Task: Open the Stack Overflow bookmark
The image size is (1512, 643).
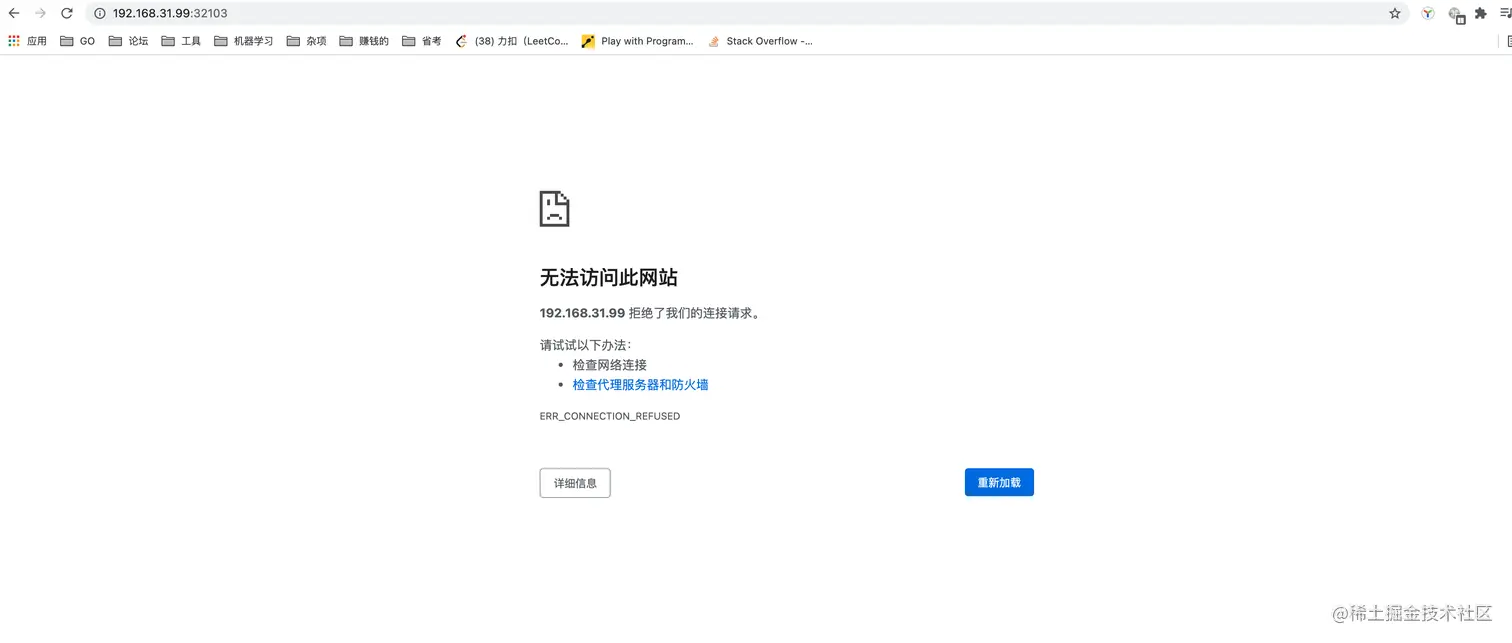Action: 760,41
